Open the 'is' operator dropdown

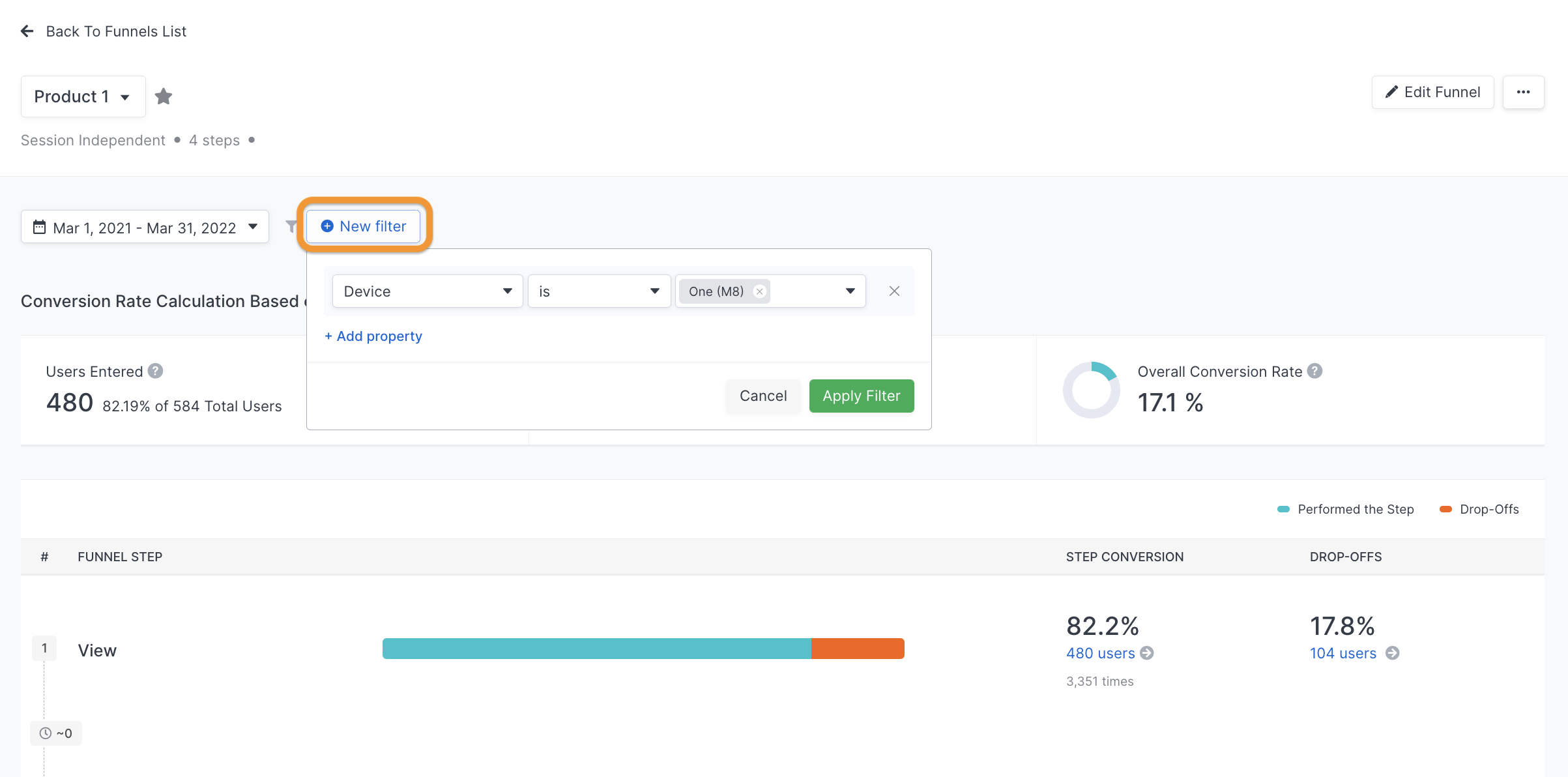pos(599,291)
